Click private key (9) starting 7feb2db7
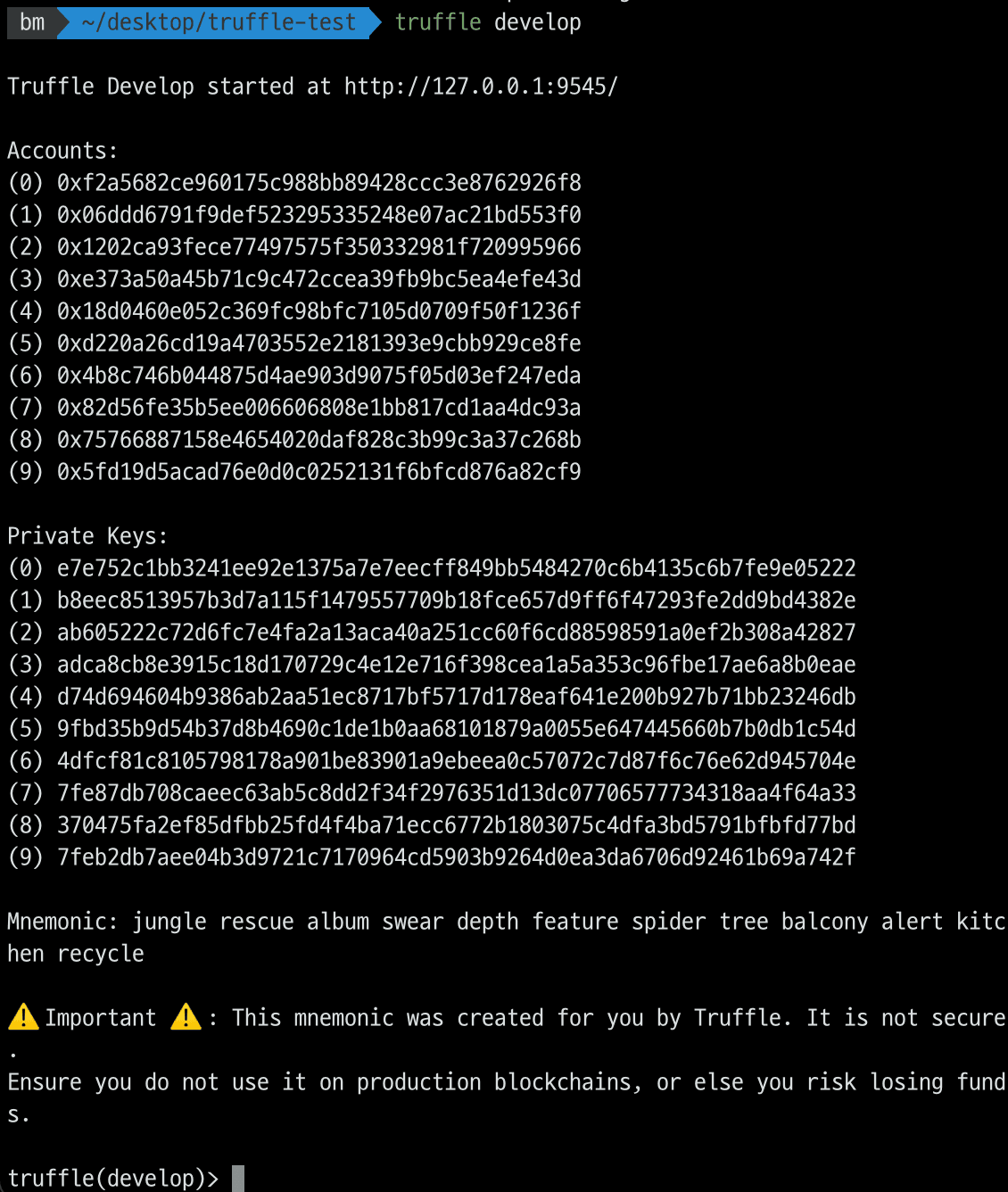Viewport: 1008px width, 1192px height. point(457,857)
